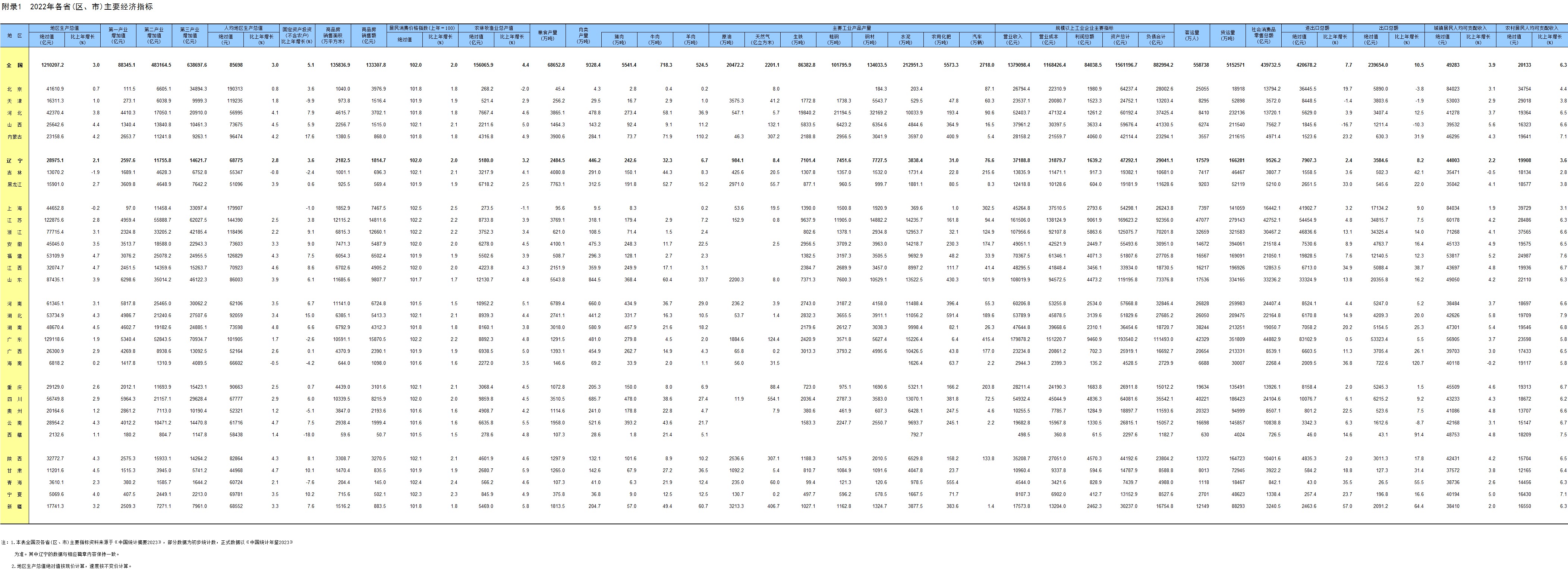This screenshot has width=1568, height=572.
Task: Select the '原油' column header
Action: 727,39
